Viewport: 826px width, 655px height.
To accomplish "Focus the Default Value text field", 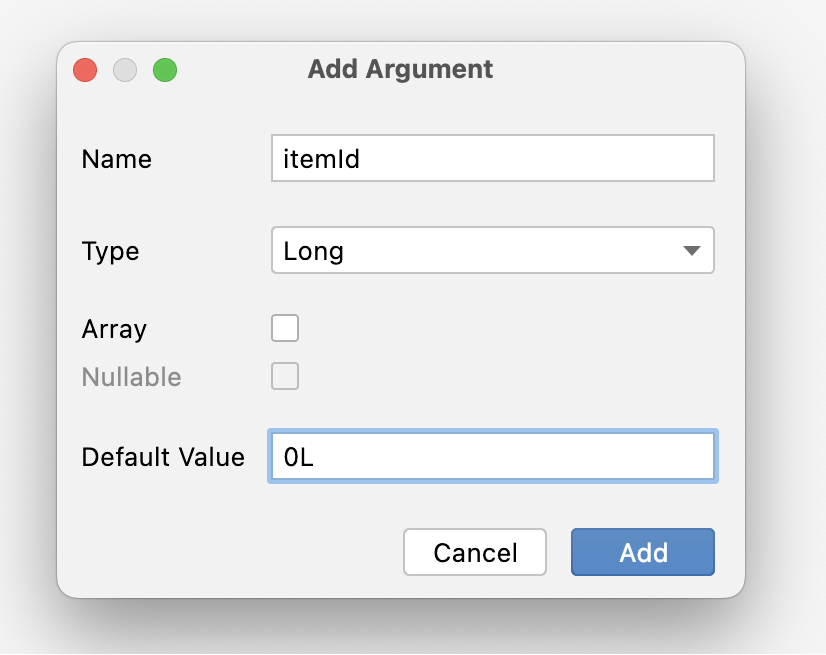I will [x=520, y=457].
